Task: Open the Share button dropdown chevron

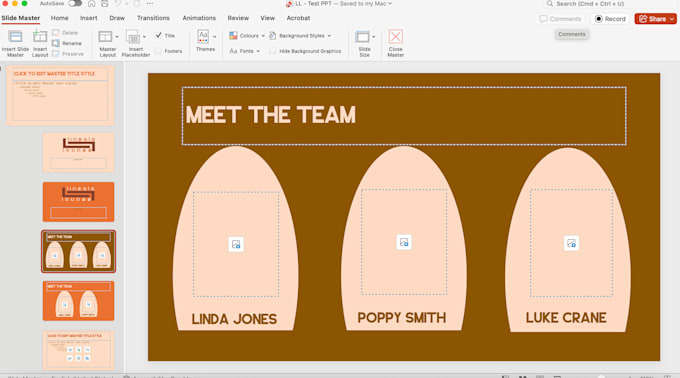Action: 672,19
